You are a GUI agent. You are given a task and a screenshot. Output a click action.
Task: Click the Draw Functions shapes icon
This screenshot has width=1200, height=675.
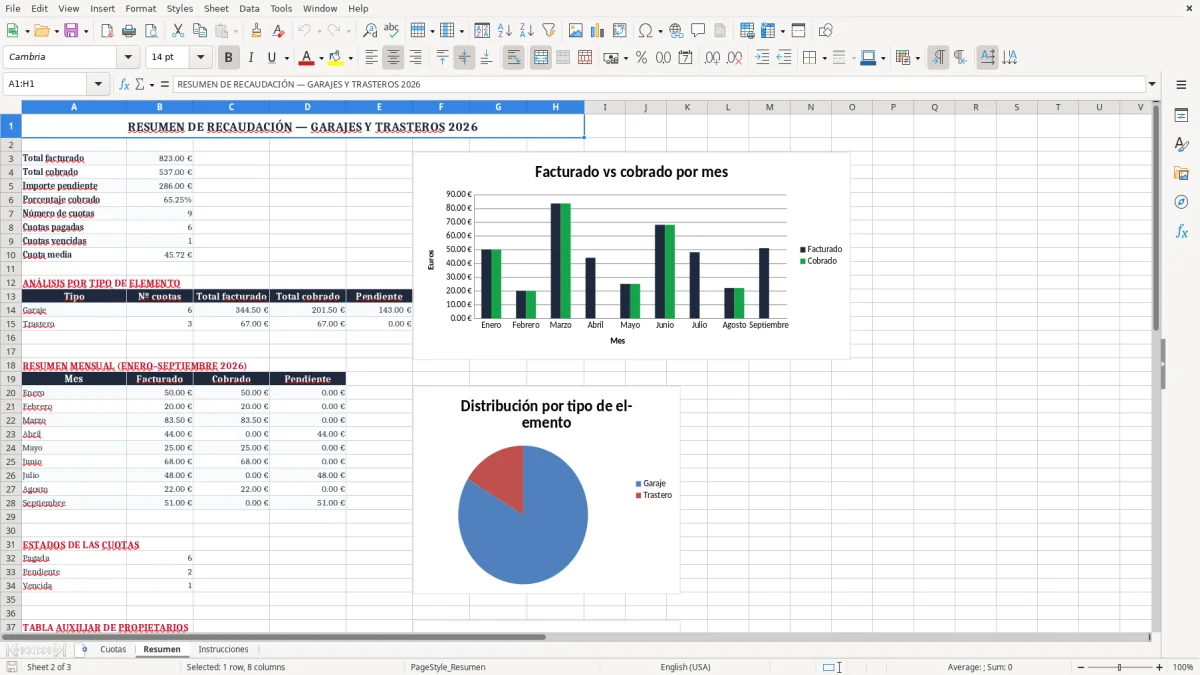[x=825, y=31]
